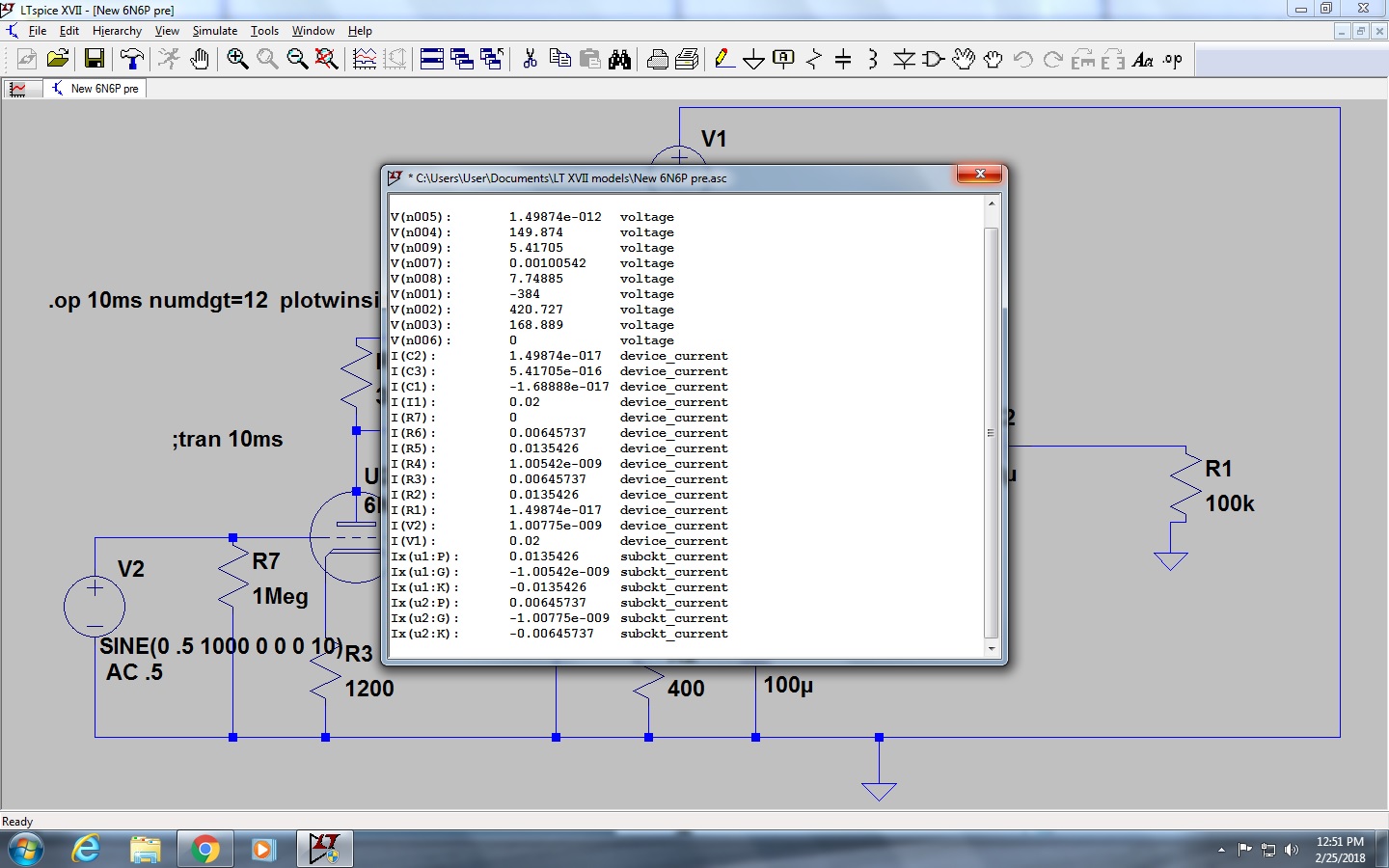The height and width of the screenshot is (868, 1389).
Task: Click the V(n004) row in results
Action: click(x=532, y=232)
